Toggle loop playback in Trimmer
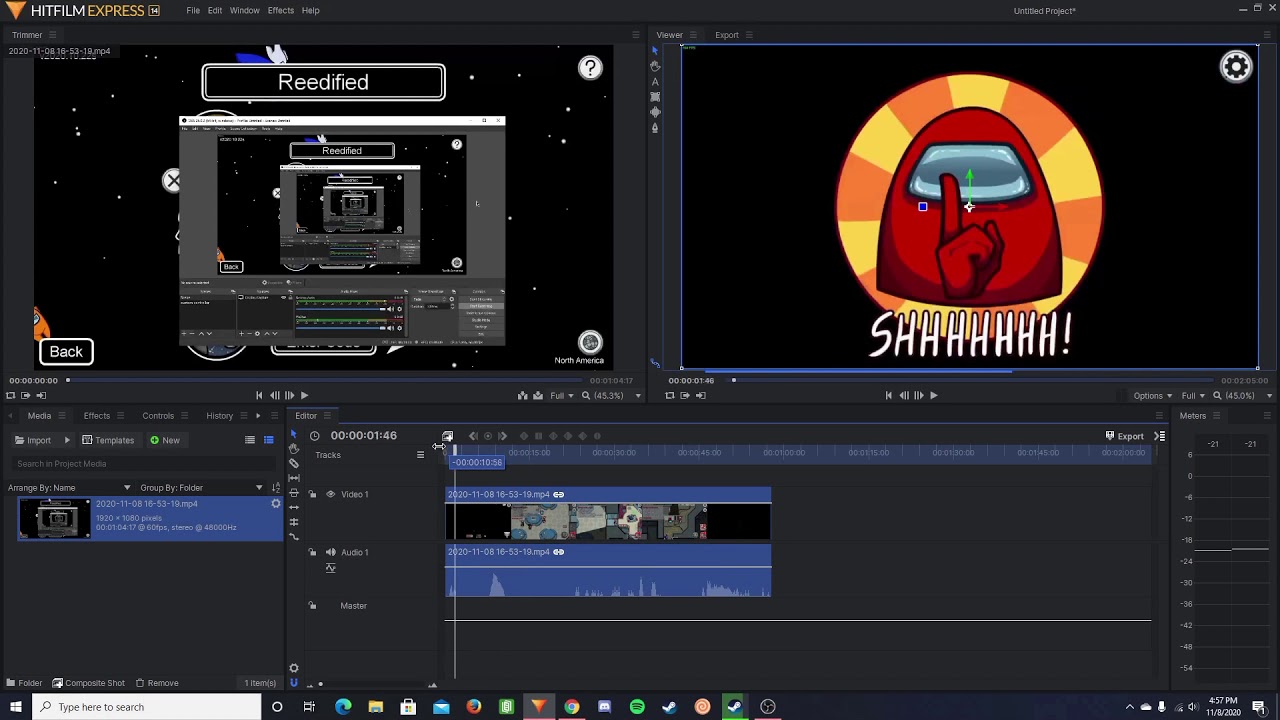1280x720 pixels. pos(10,395)
